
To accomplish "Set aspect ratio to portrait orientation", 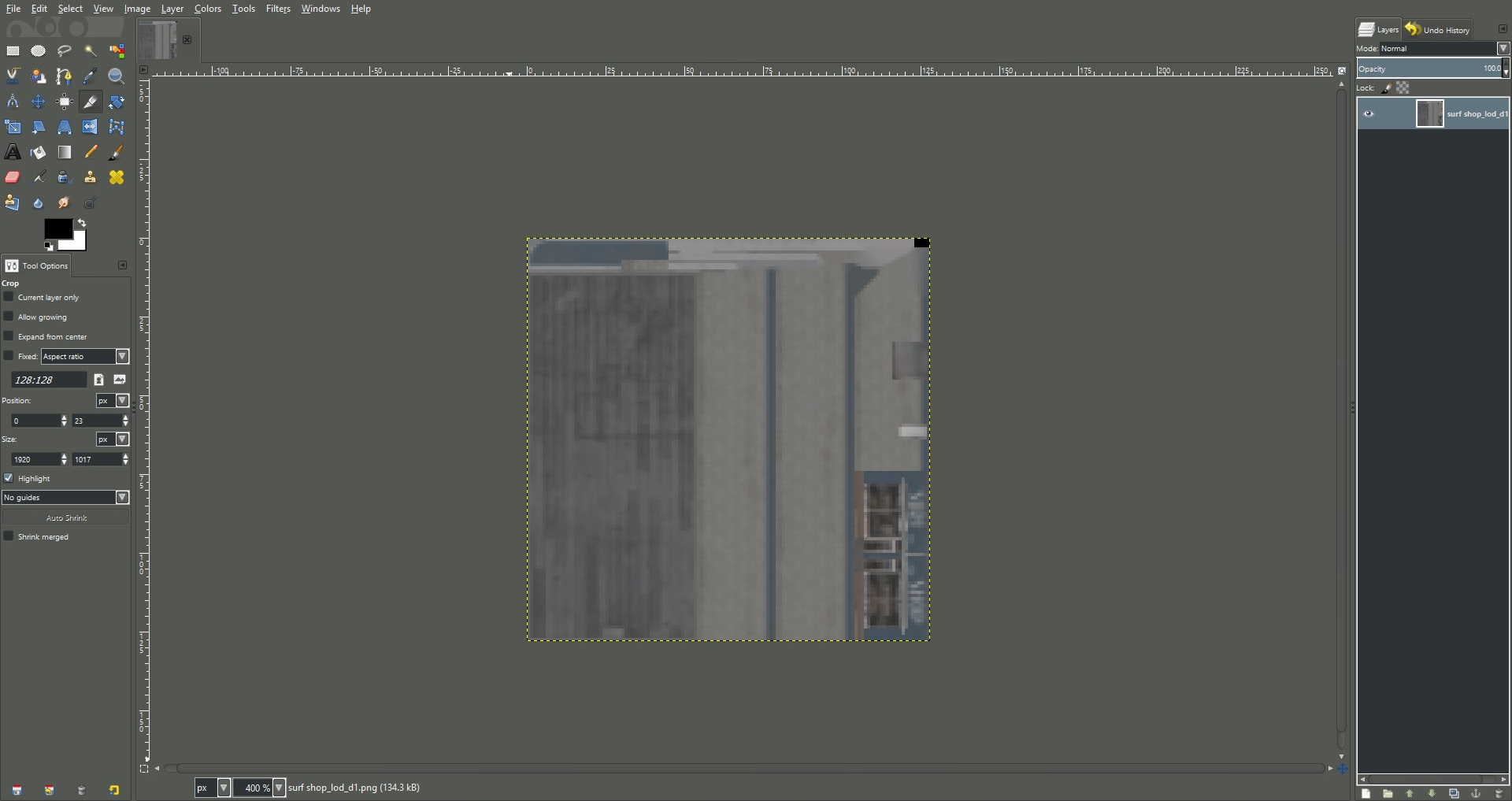I will point(98,380).
